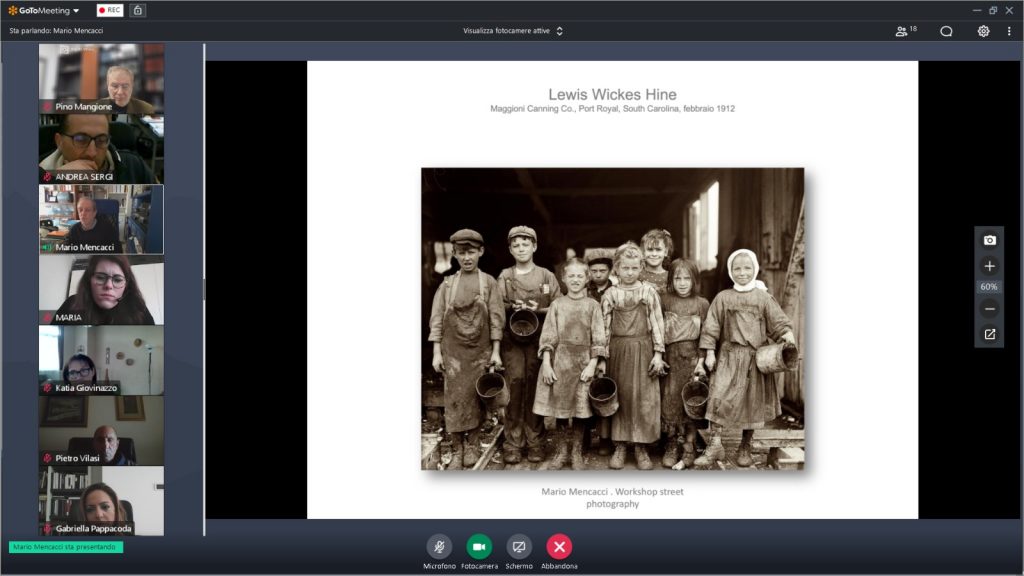Click the Mario Mencacci sta presentando banner
Viewport: 1024px width, 576px height.
click(x=65, y=547)
